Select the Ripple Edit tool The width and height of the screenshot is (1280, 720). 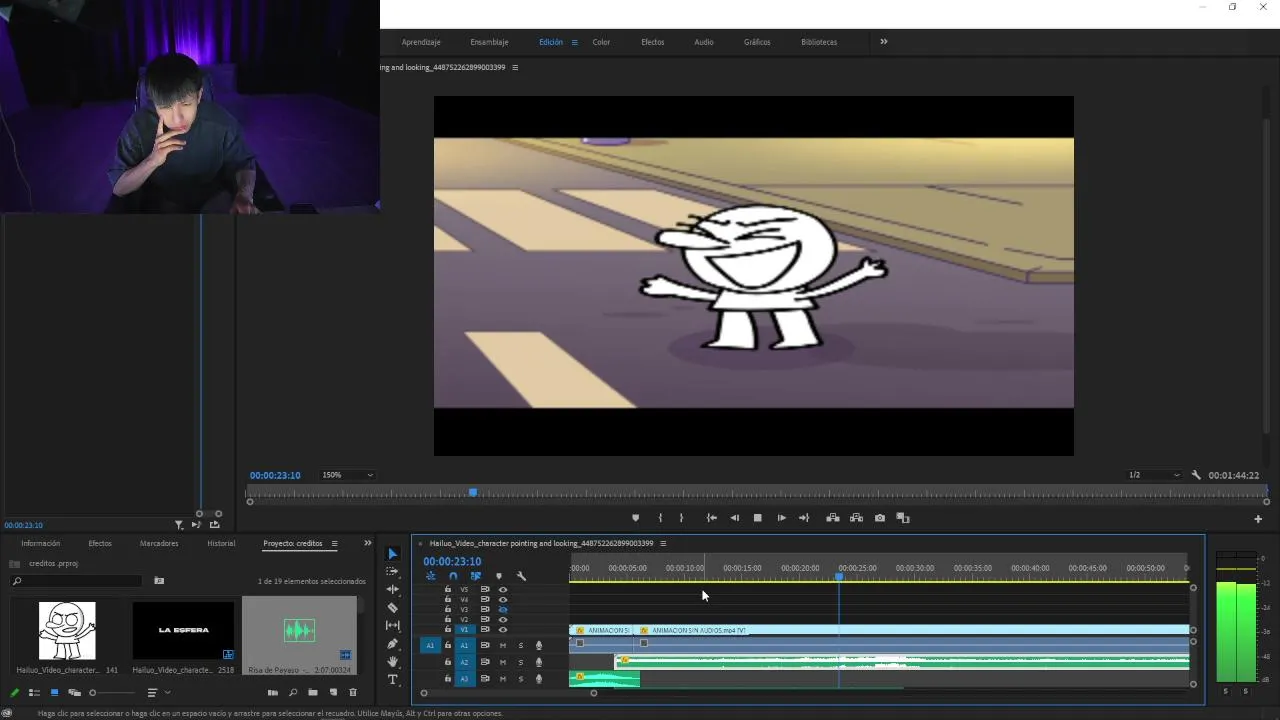coord(392,590)
